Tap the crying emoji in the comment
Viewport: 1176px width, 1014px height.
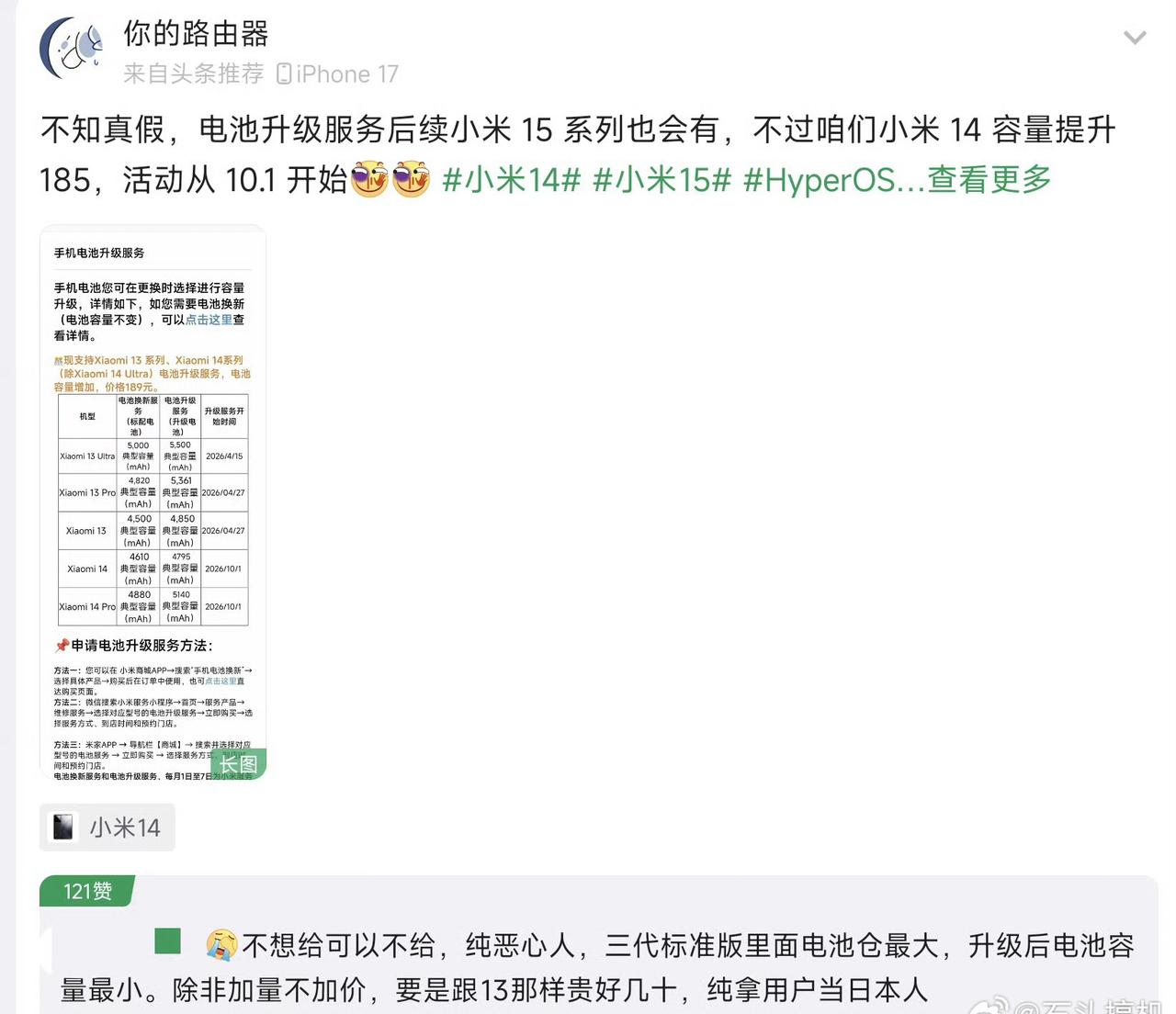[221, 944]
